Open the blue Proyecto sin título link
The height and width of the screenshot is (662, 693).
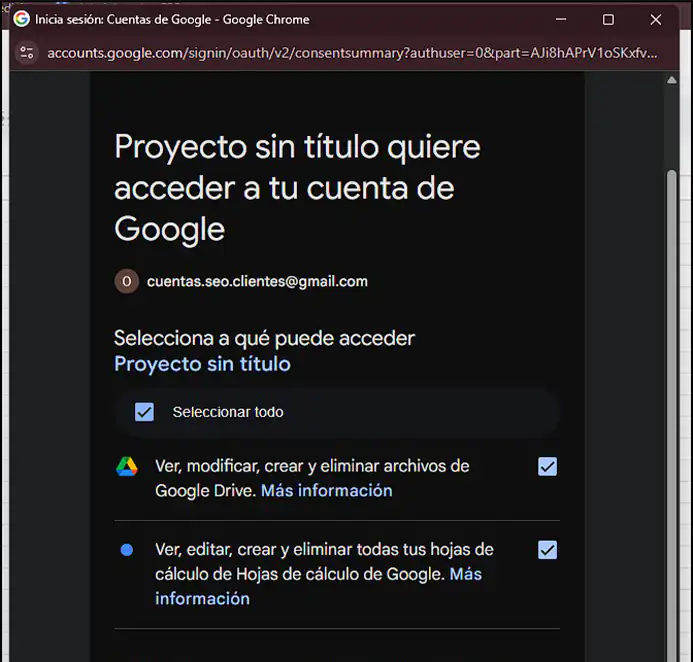[x=202, y=364]
